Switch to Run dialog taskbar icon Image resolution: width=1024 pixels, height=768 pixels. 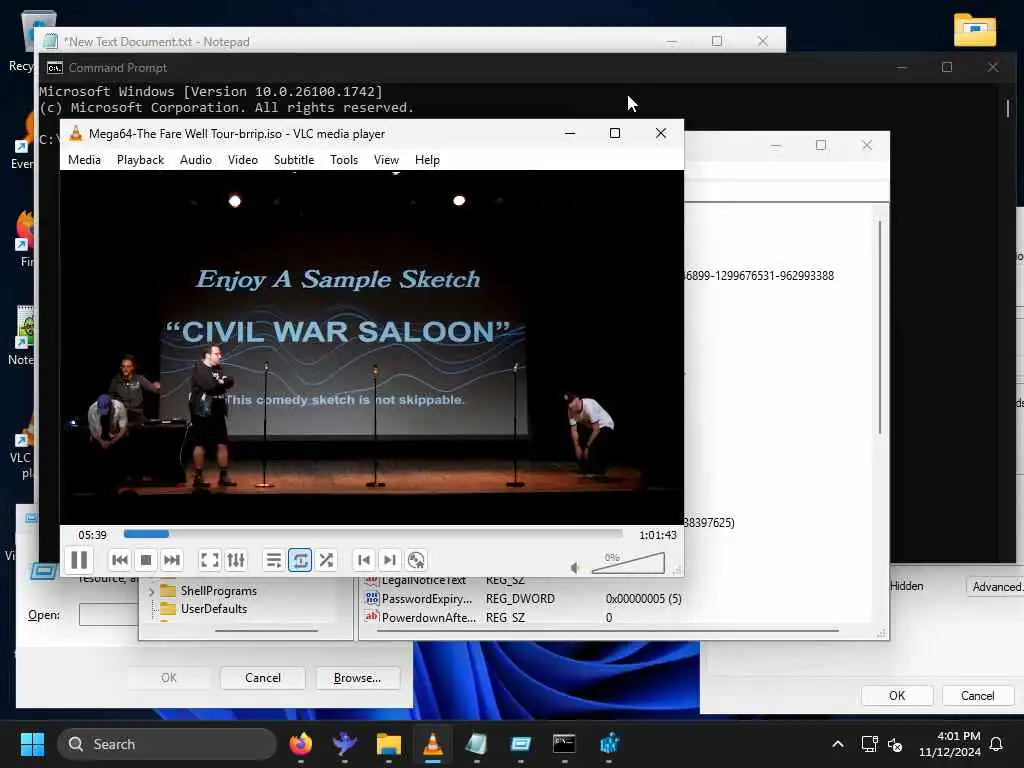pyautogui.click(x=520, y=744)
